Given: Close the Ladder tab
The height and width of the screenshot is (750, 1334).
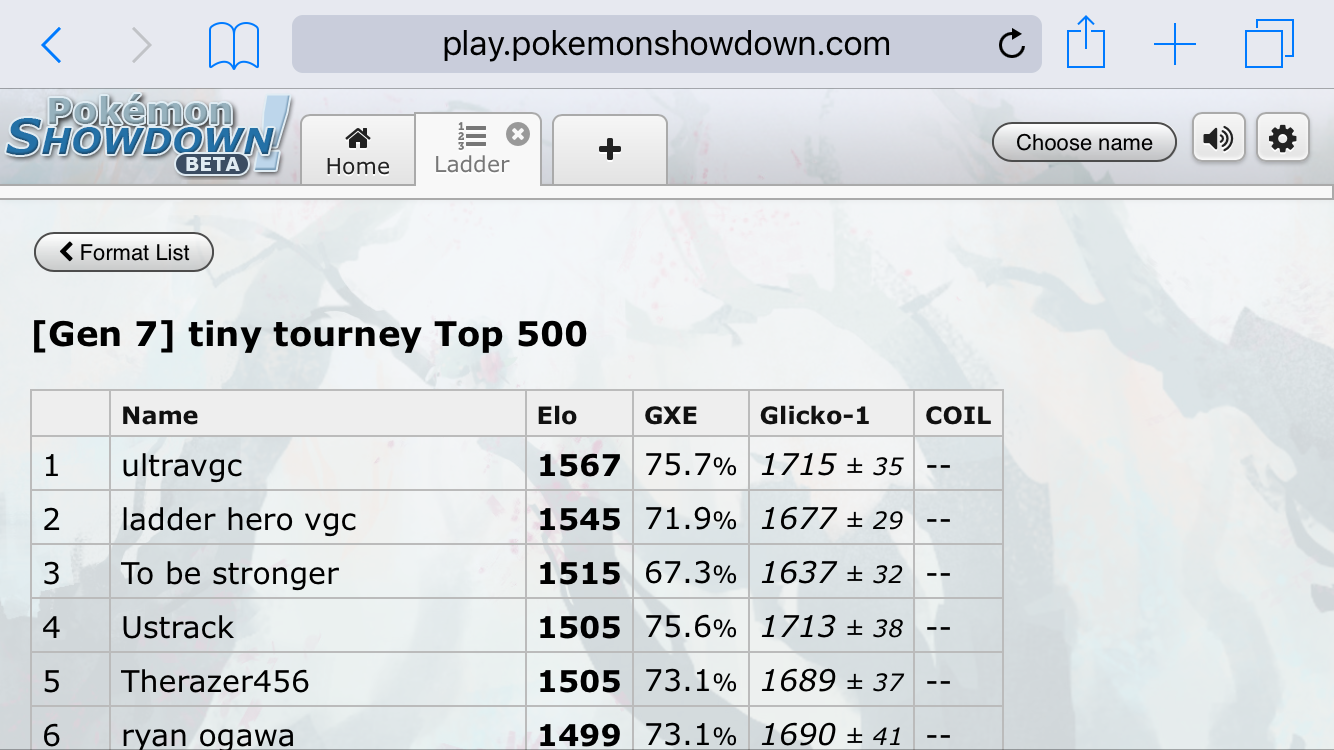Looking at the screenshot, I should coord(517,134).
